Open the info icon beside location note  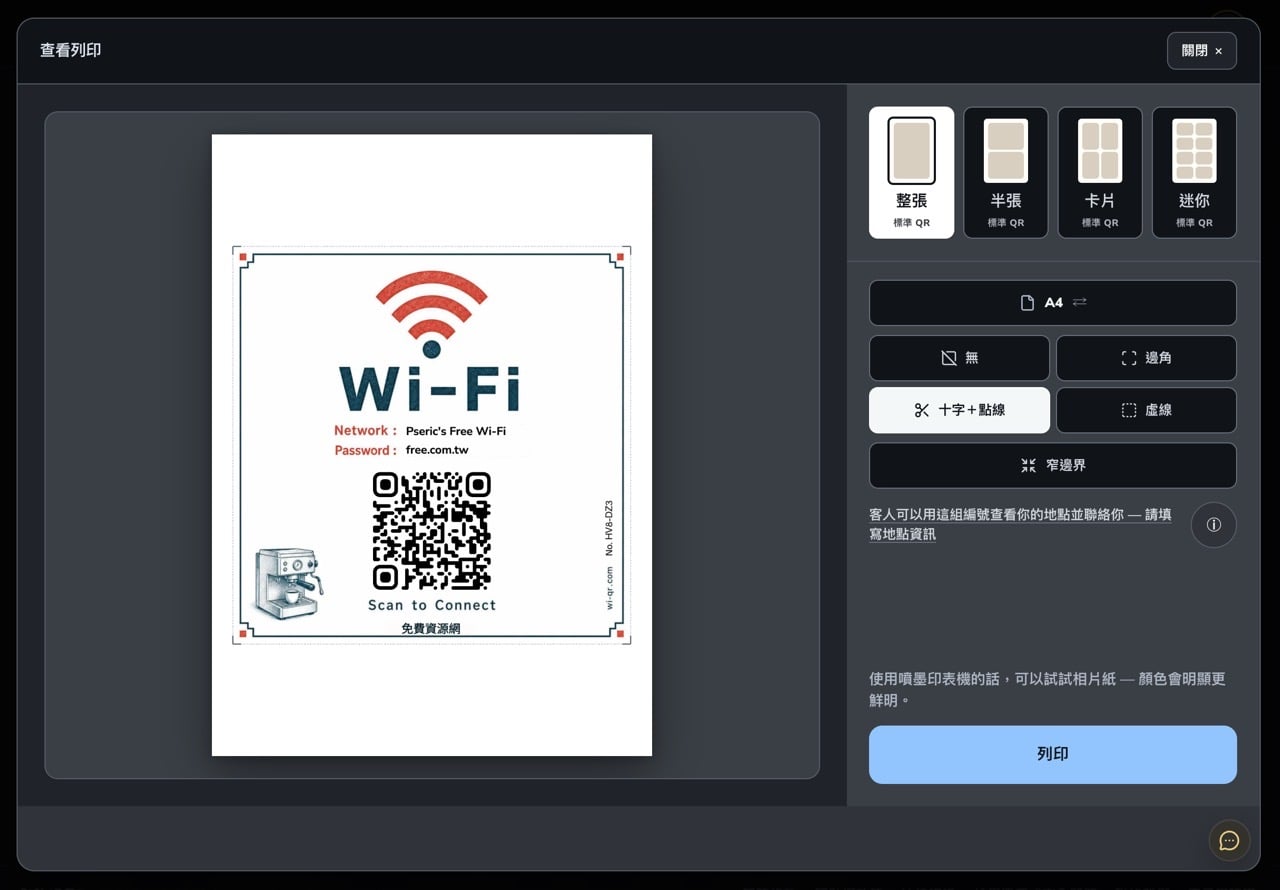pyautogui.click(x=1214, y=525)
